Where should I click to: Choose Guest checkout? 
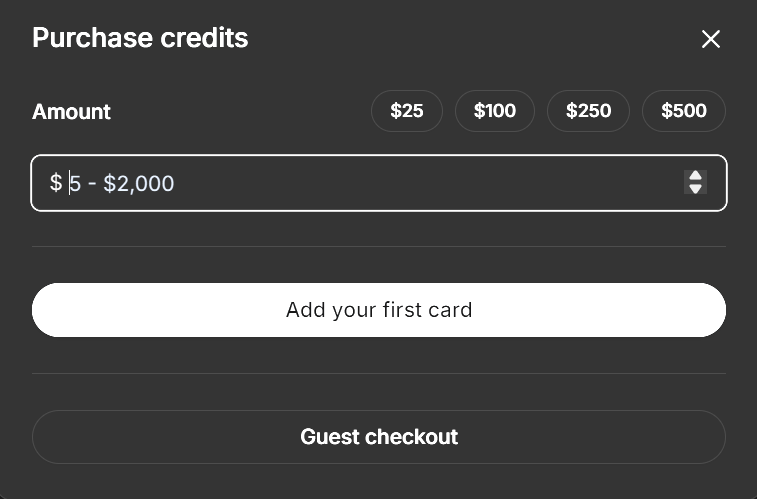pos(379,437)
